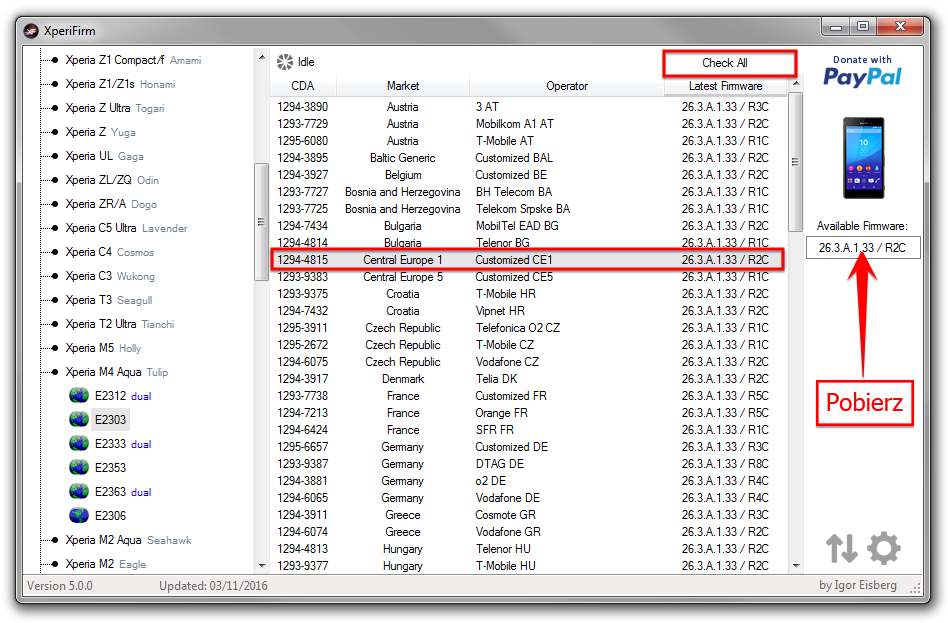948x623 pixels.
Task: Select the Xperia T3 Seagull device
Action: (109, 300)
